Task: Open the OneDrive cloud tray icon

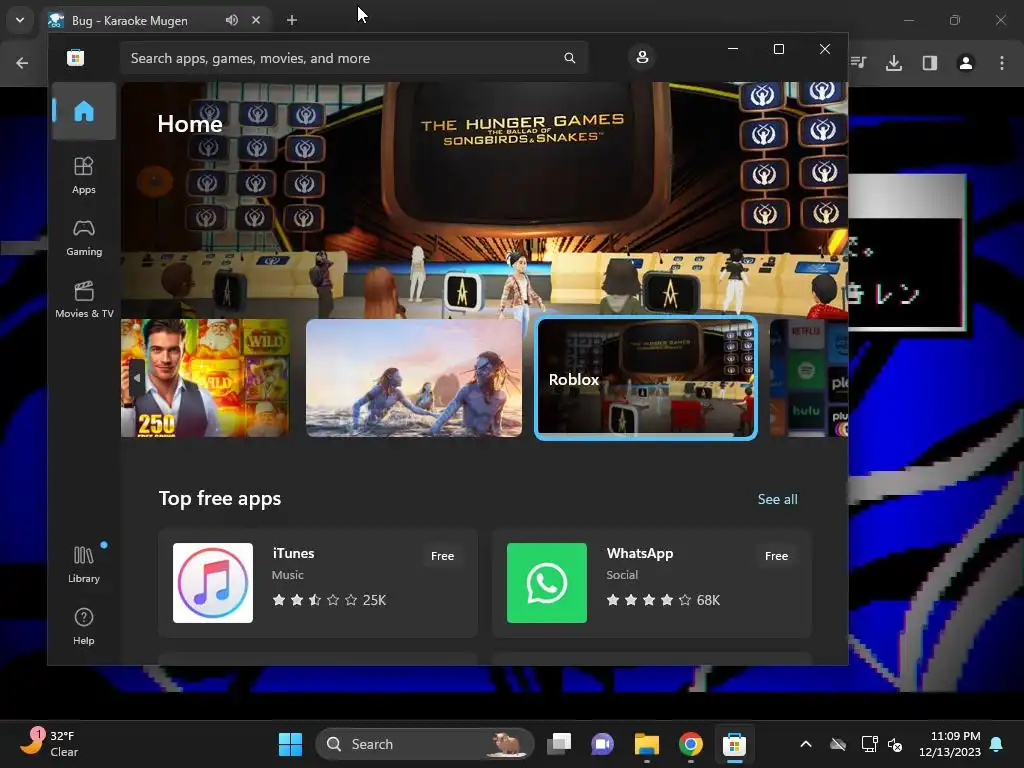Action: point(838,744)
